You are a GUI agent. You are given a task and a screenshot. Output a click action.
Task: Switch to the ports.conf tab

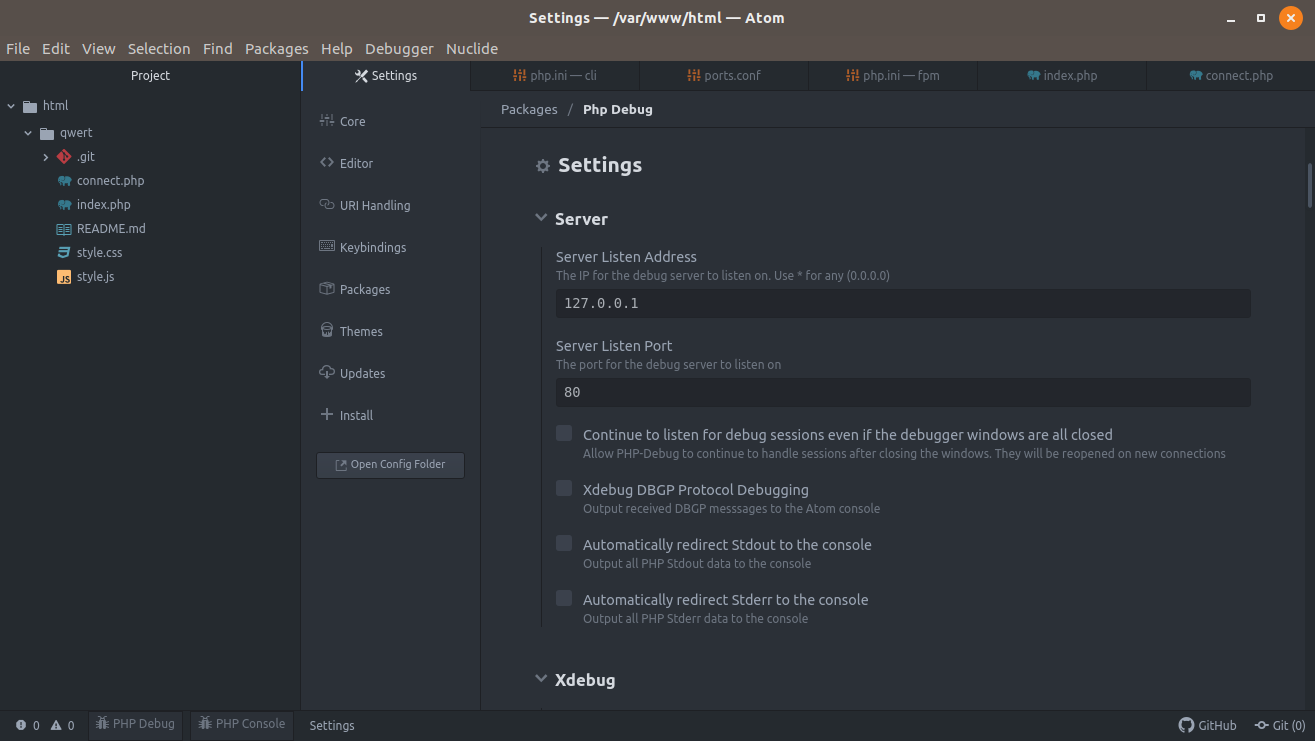(x=724, y=76)
